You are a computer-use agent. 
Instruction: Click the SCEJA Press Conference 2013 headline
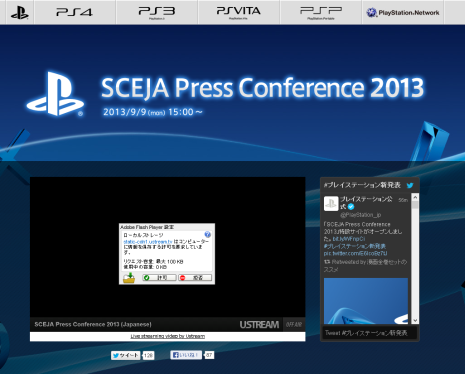[262, 88]
